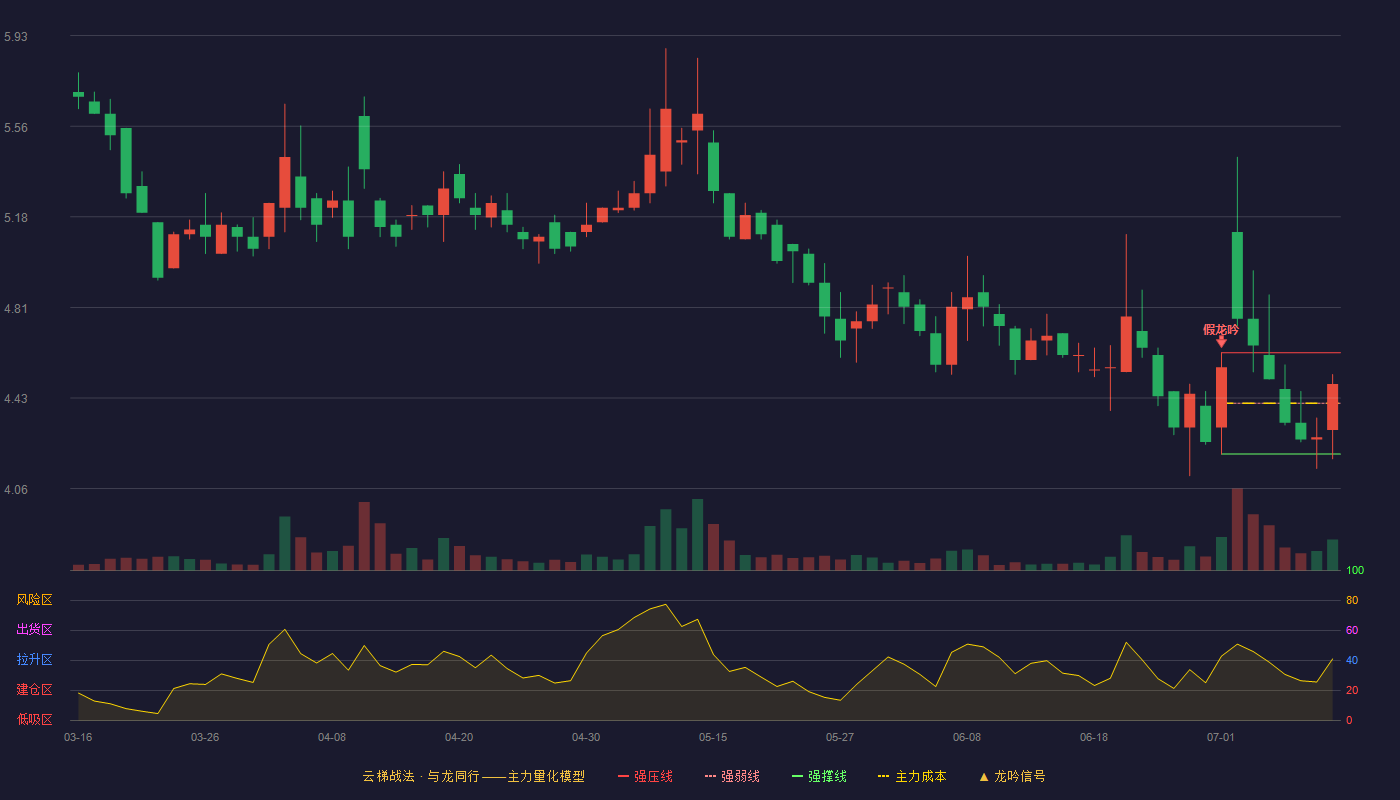This screenshot has width=1400, height=800.
Task: Click the 20 indicator scale label
Action: [1352, 691]
